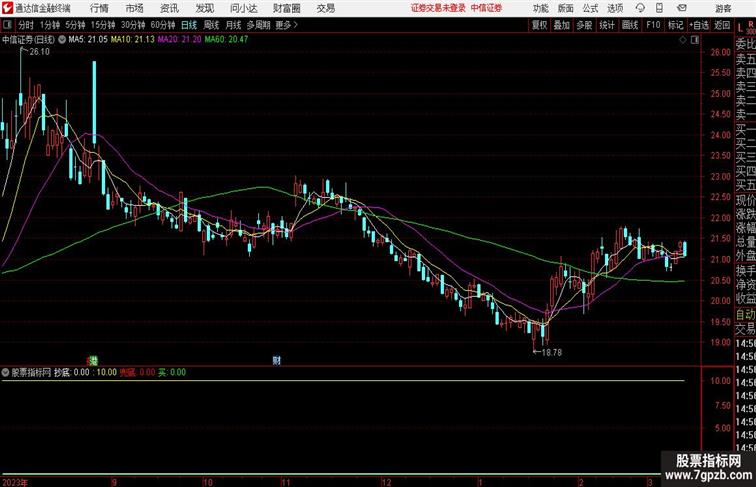Click the 叠加 overlay toolbar button

coord(562,25)
